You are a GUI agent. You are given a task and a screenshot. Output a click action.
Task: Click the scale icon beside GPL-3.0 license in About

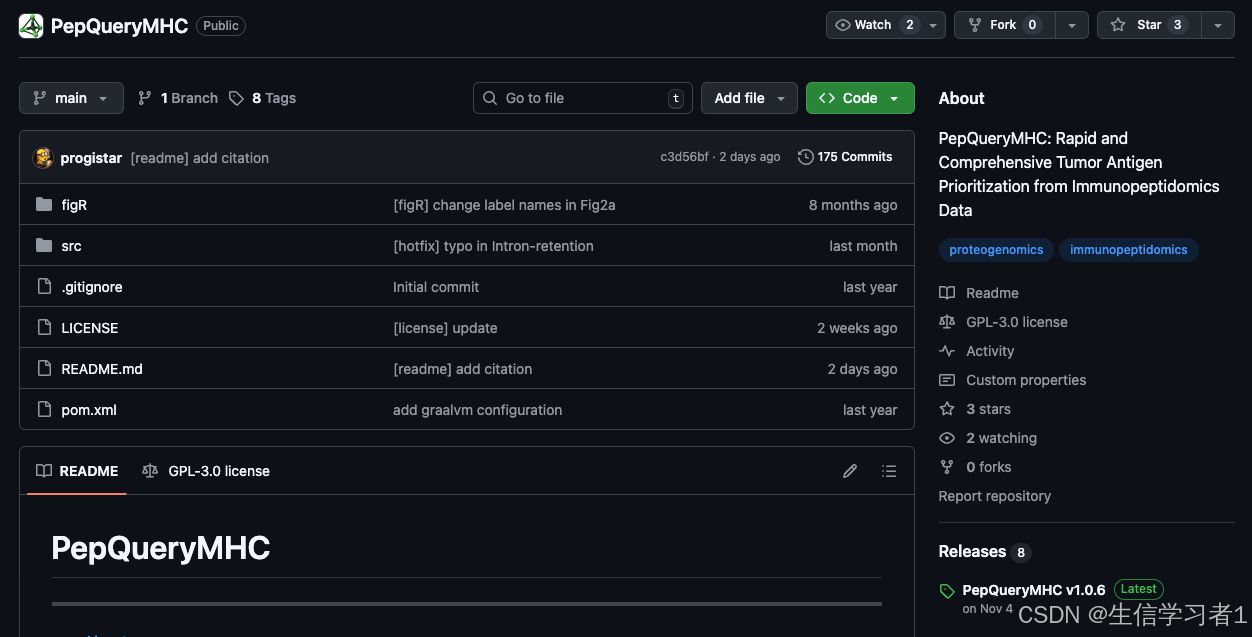947,322
